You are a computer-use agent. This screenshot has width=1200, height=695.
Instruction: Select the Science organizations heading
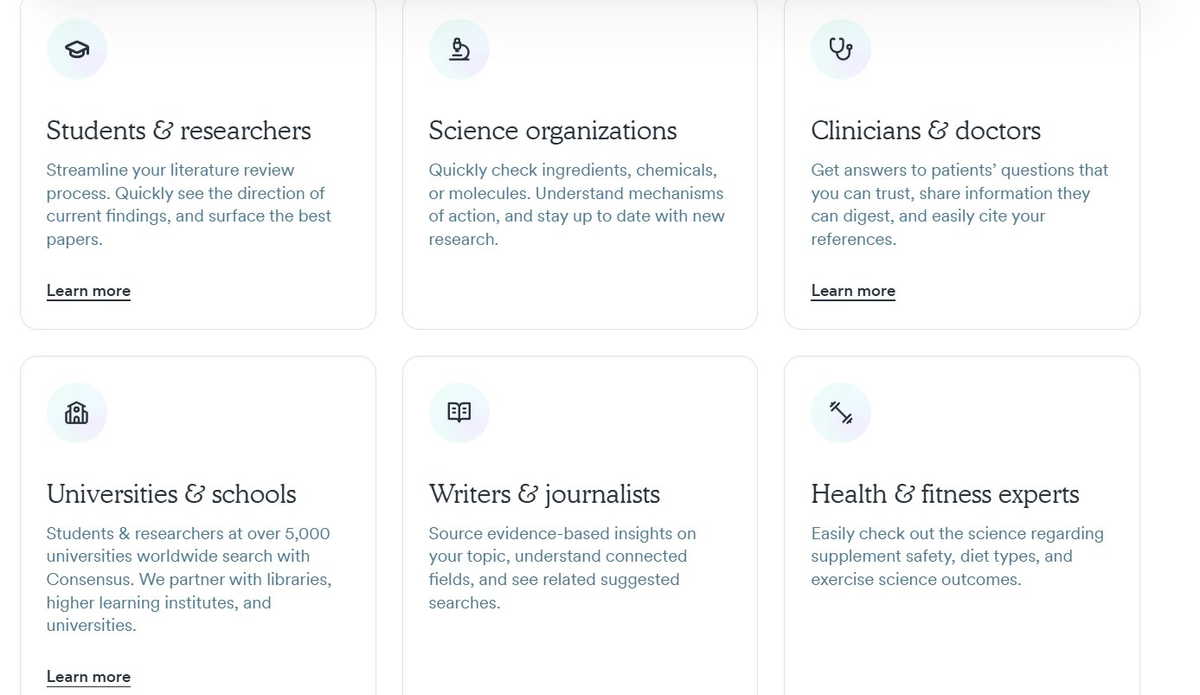pyautogui.click(x=553, y=131)
